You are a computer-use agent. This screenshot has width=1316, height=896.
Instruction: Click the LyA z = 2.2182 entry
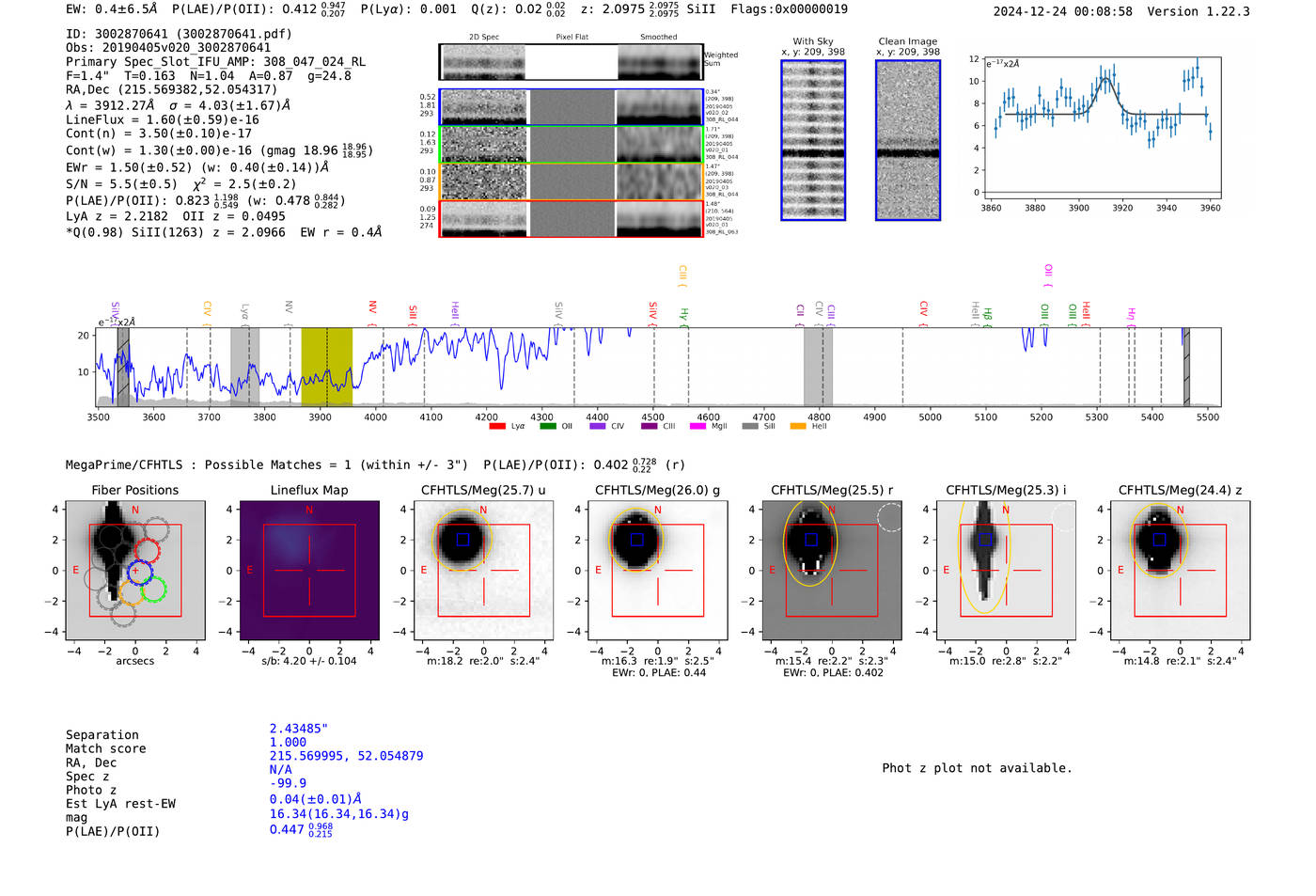117,216
